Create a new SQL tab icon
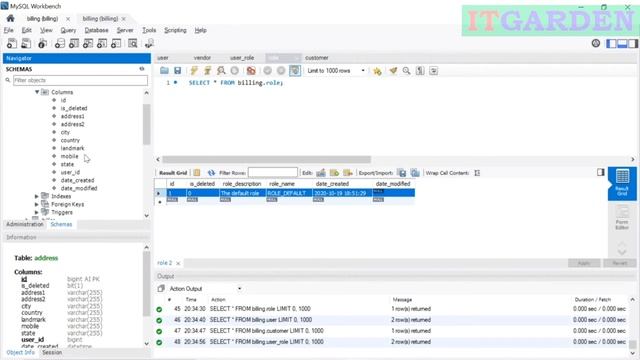This screenshot has height=360, width=640. (12, 43)
